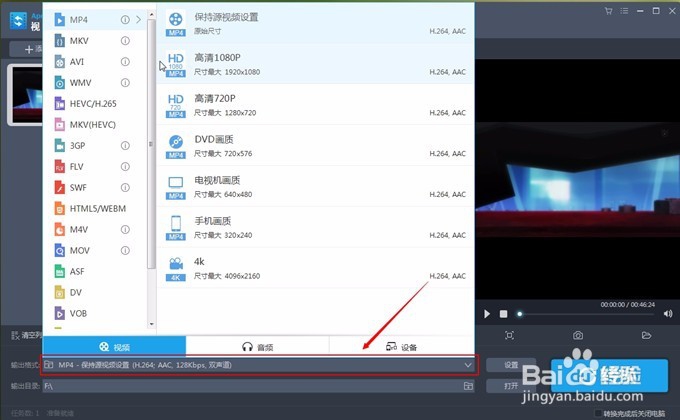Open the output format dropdown
The image size is (680, 420).
pos(260,365)
